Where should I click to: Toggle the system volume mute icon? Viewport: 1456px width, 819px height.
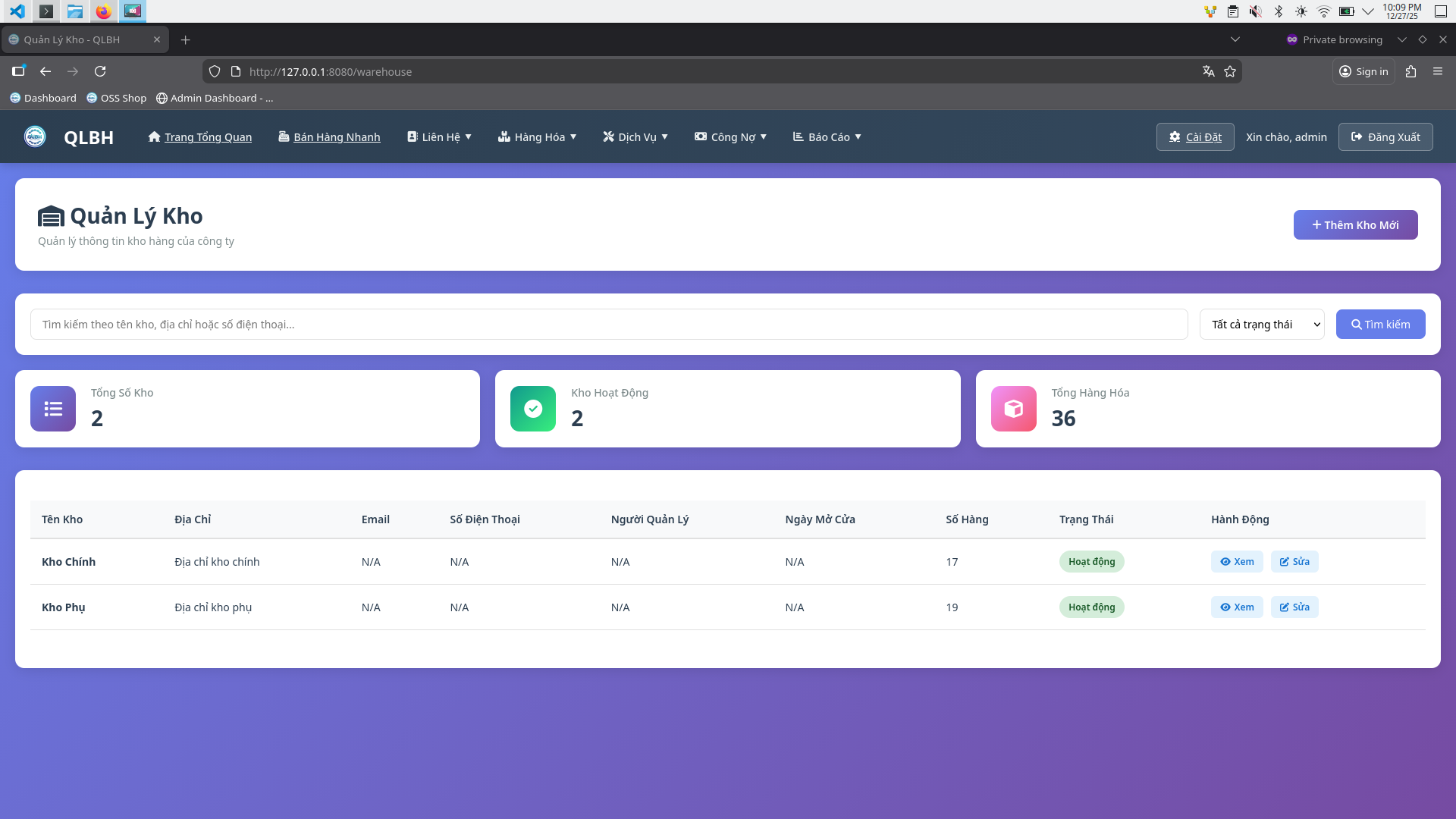[x=1256, y=11]
